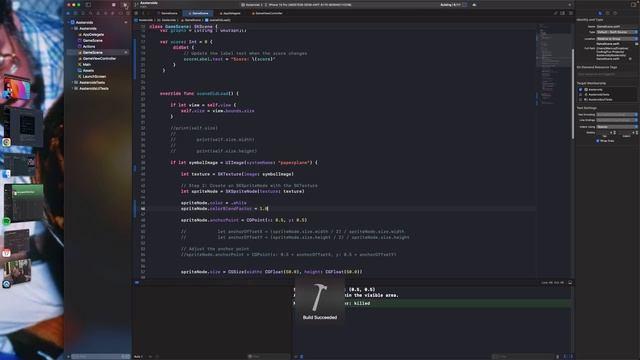640x360 pixels.
Task: Switch to the GameViewController editor tab
Action: tap(268, 13)
